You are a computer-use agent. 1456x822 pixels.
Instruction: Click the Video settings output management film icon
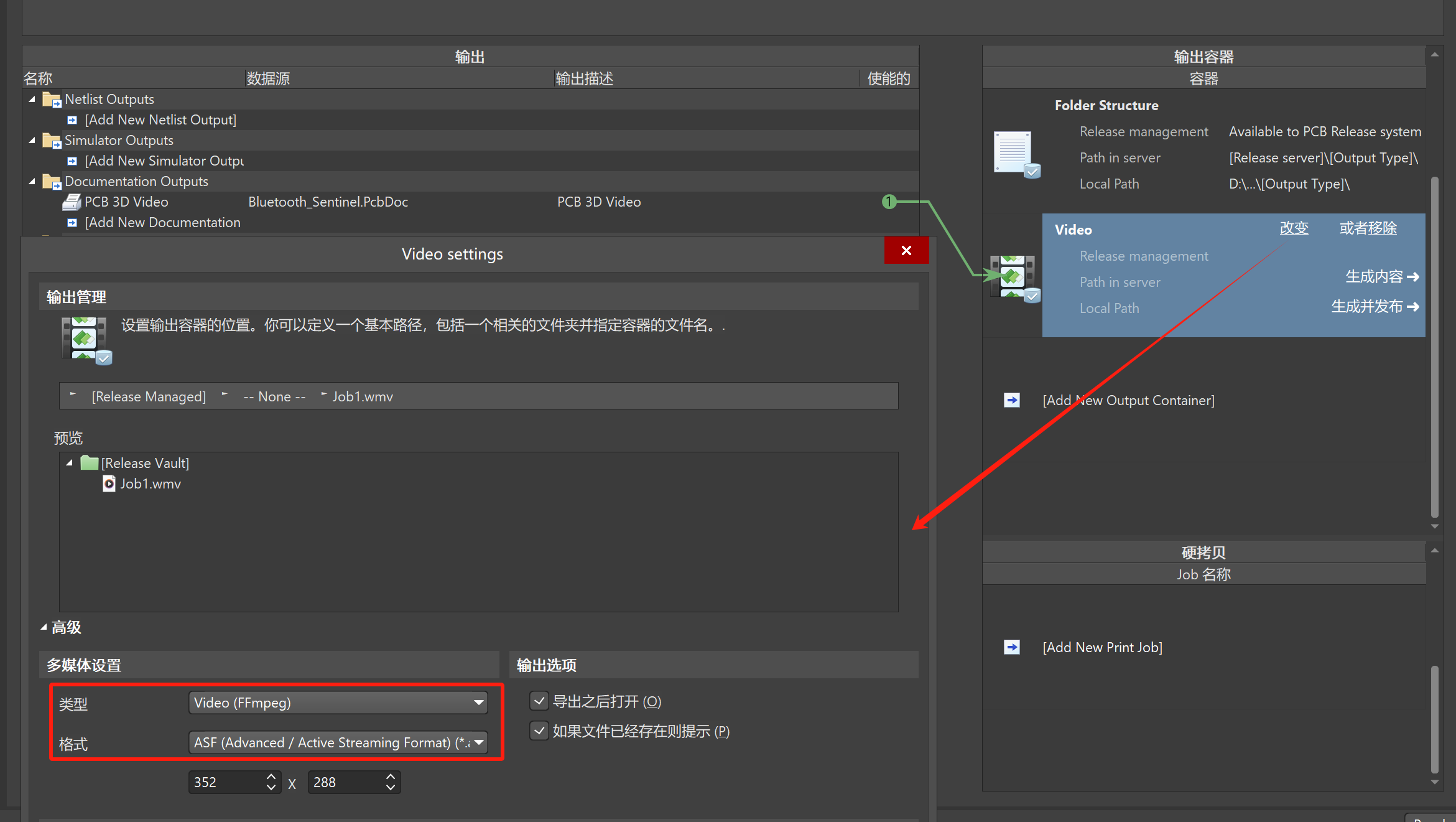point(85,339)
